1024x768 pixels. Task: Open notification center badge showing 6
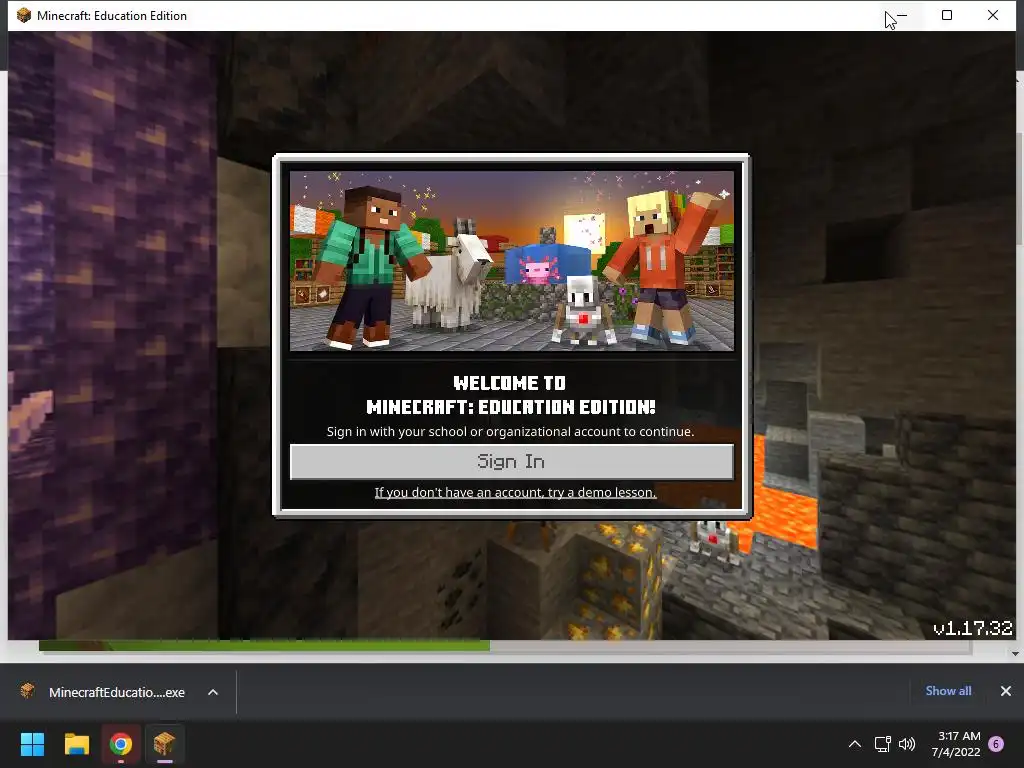tap(996, 744)
